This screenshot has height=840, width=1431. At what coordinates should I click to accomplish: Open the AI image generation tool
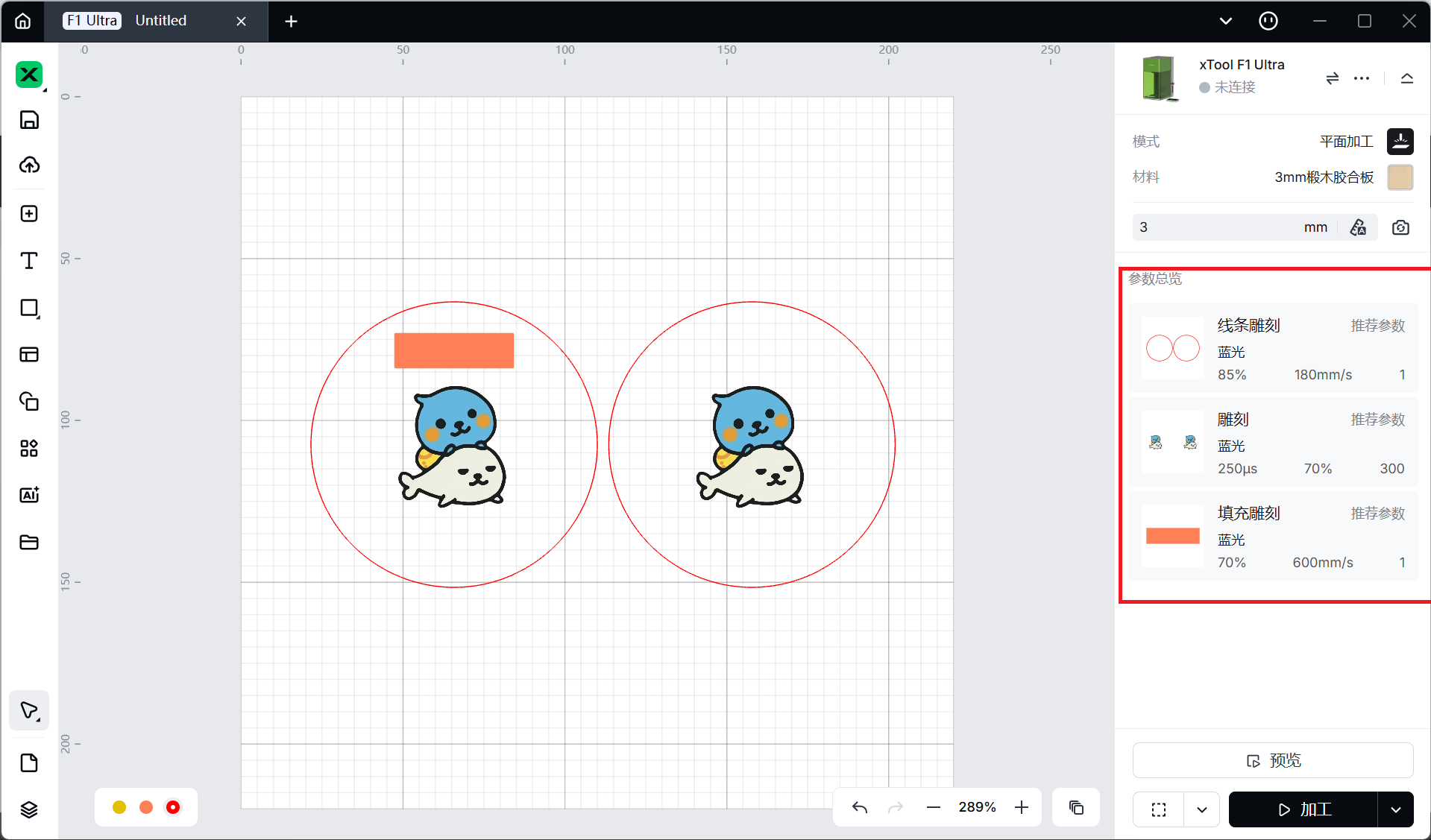click(29, 495)
